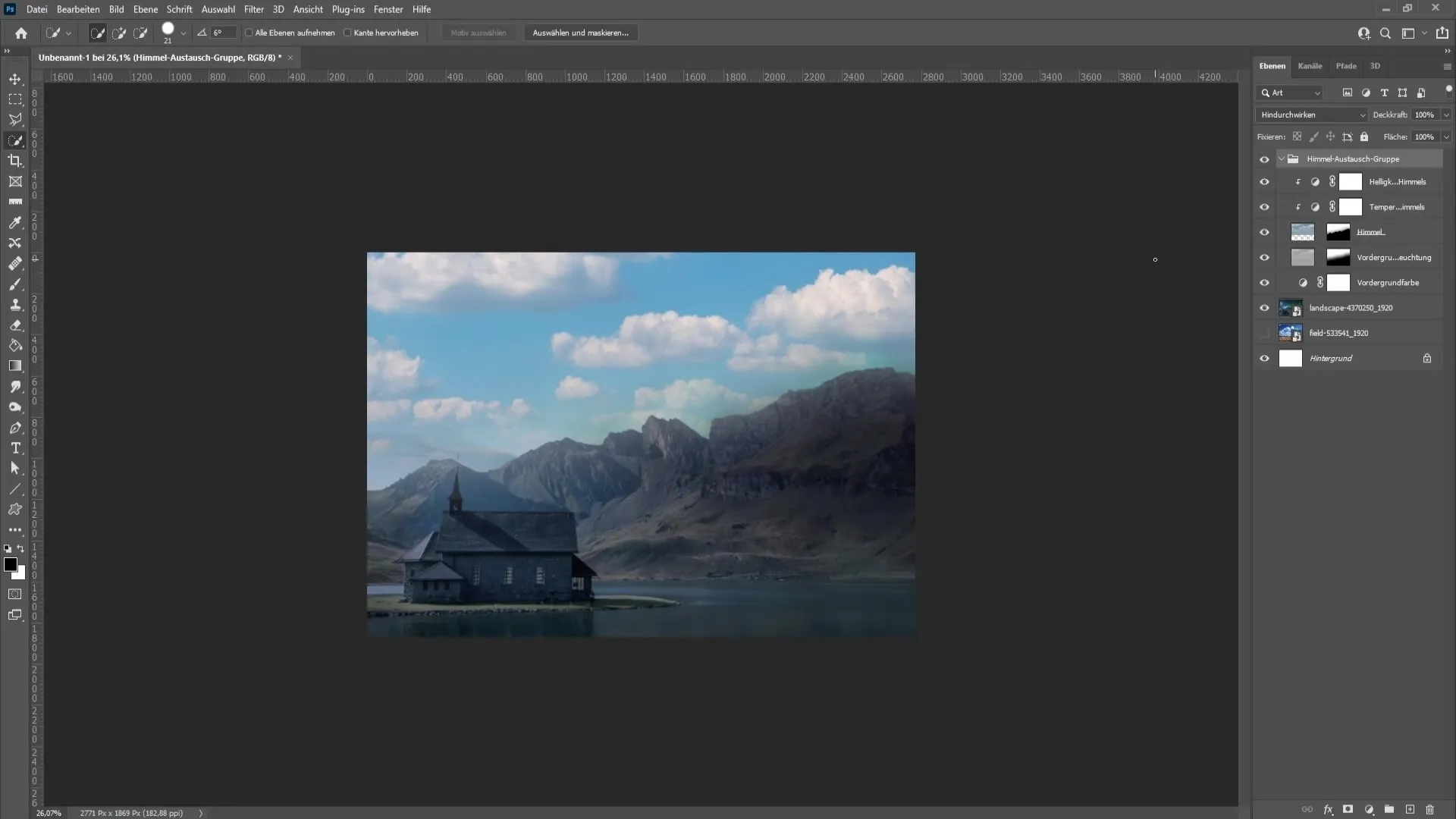Screen dimensions: 1456x819
Task: Select the Pen tool
Action: coord(15,428)
